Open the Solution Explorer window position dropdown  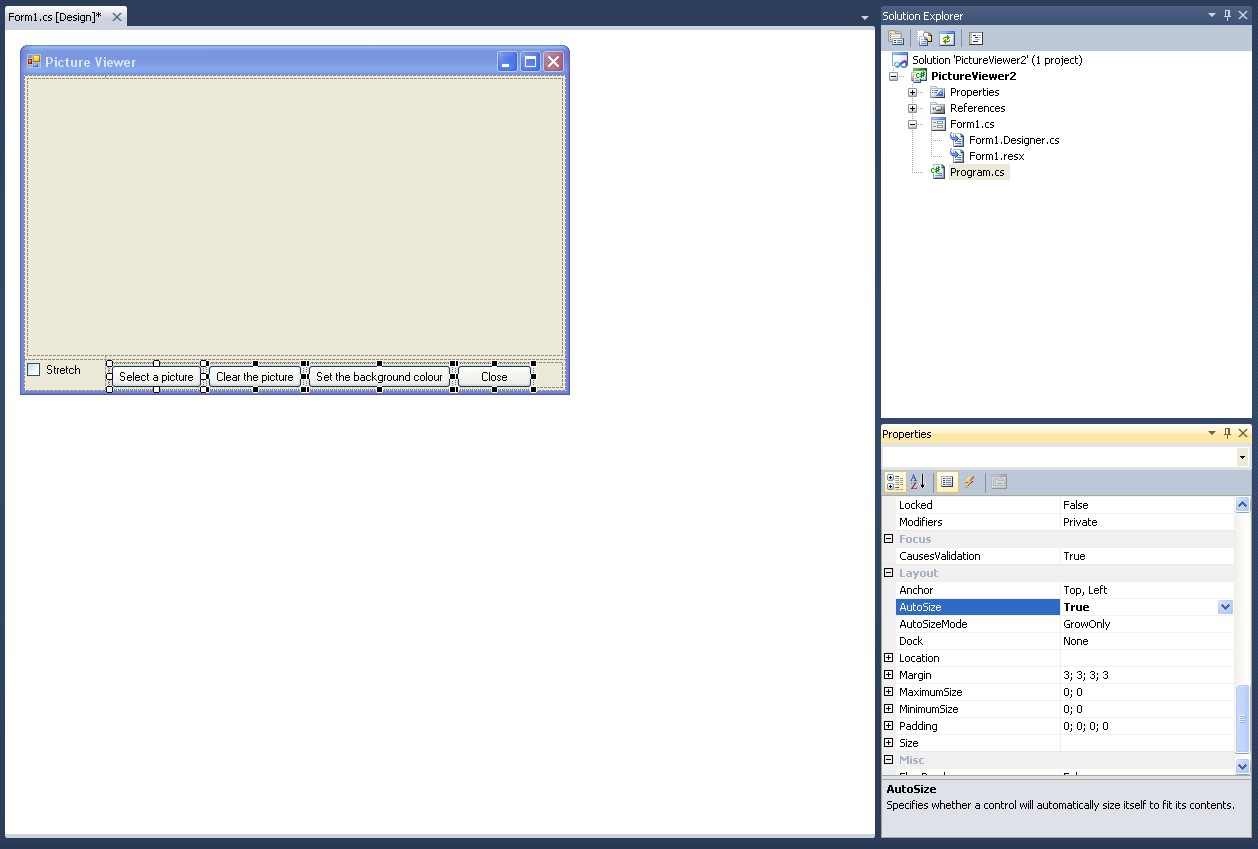tap(1212, 15)
